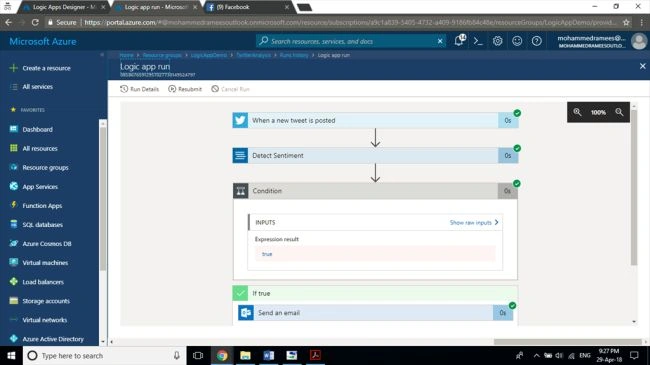650x365 pixels.
Task: Click Show raw inputs link
Action: [x=474, y=223]
